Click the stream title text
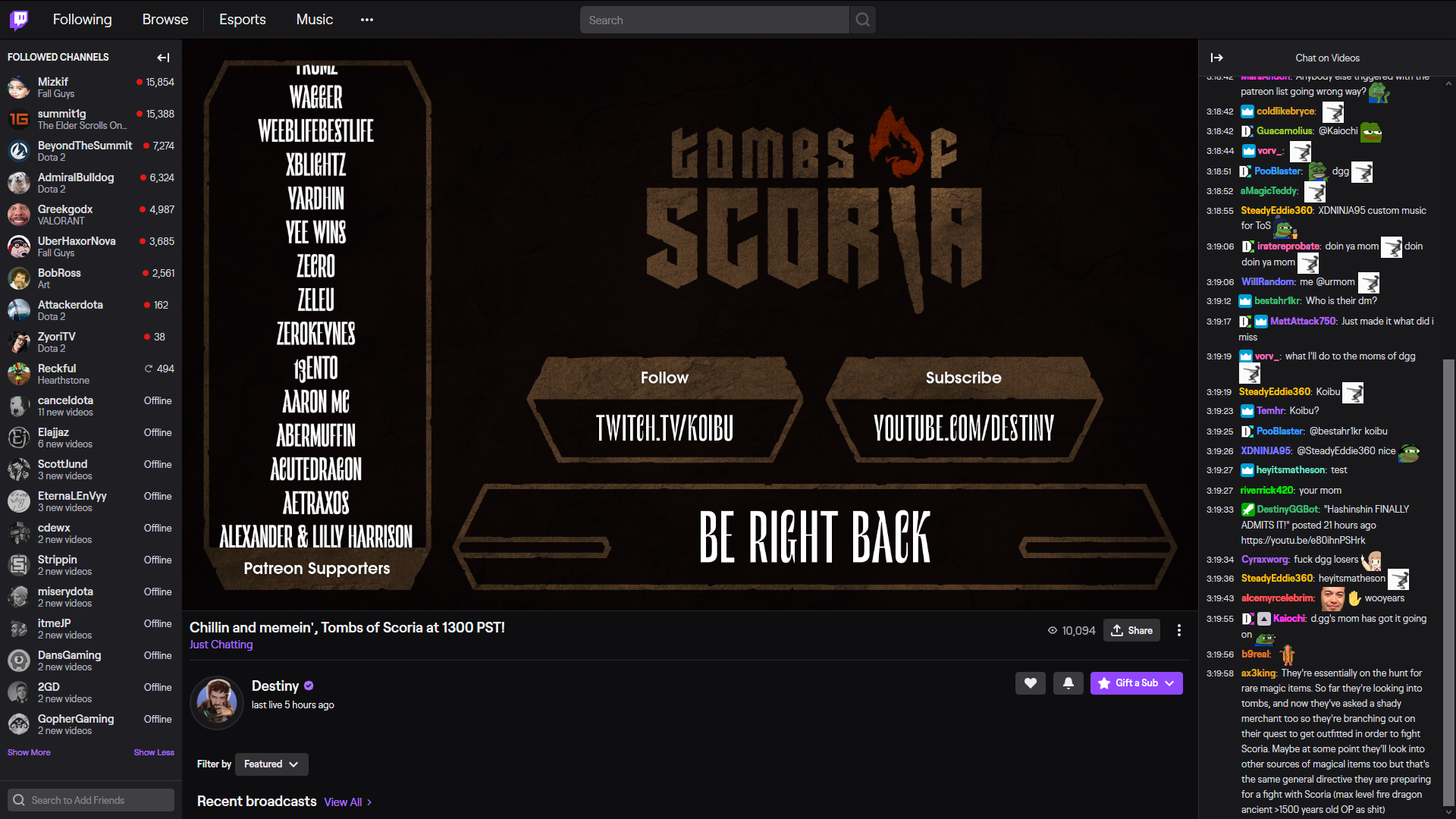The height and width of the screenshot is (819, 1456). 347,628
